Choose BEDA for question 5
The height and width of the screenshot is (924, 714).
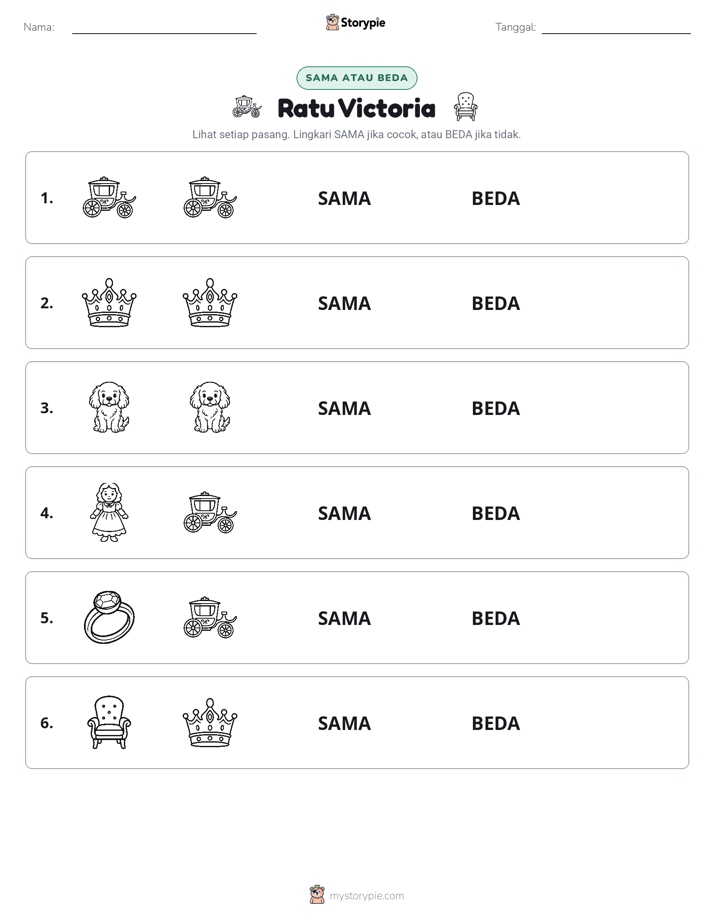tap(496, 618)
